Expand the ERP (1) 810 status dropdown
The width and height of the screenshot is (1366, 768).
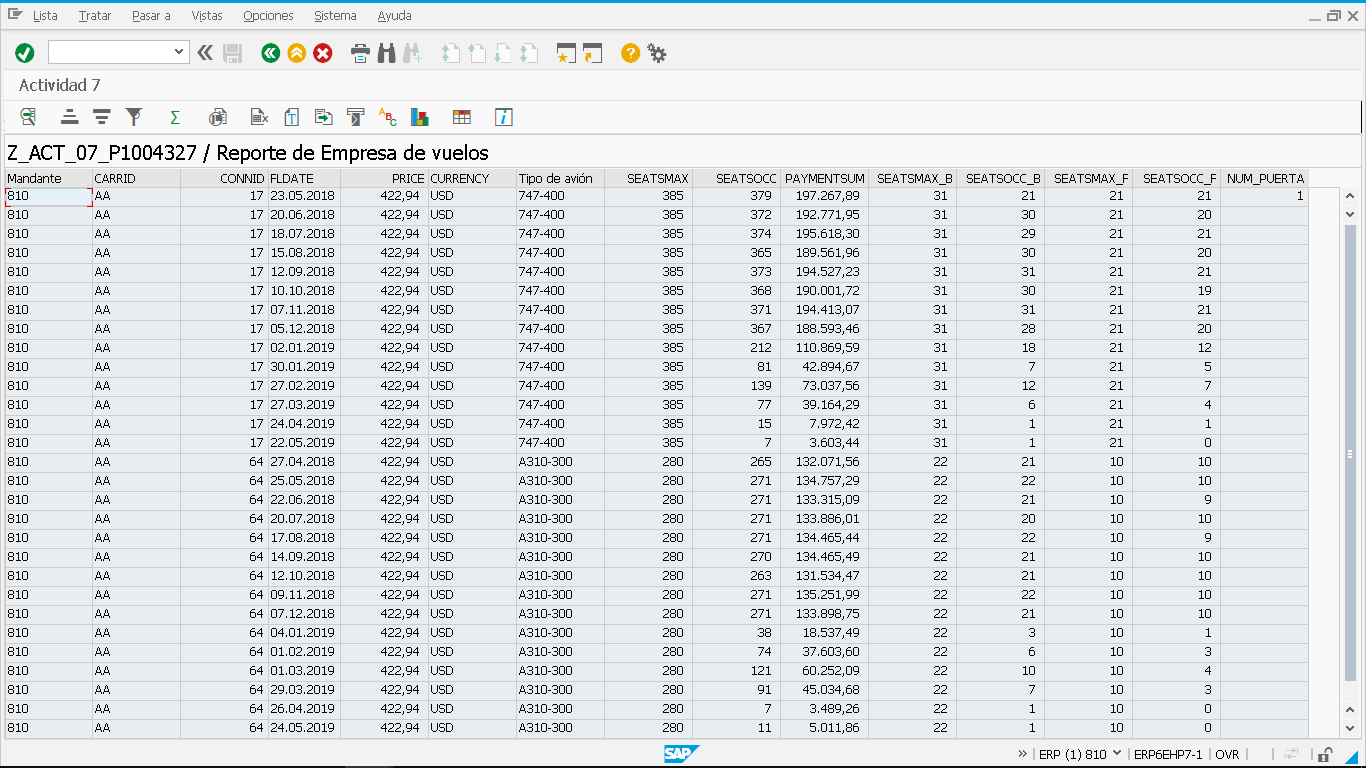coord(1117,754)
